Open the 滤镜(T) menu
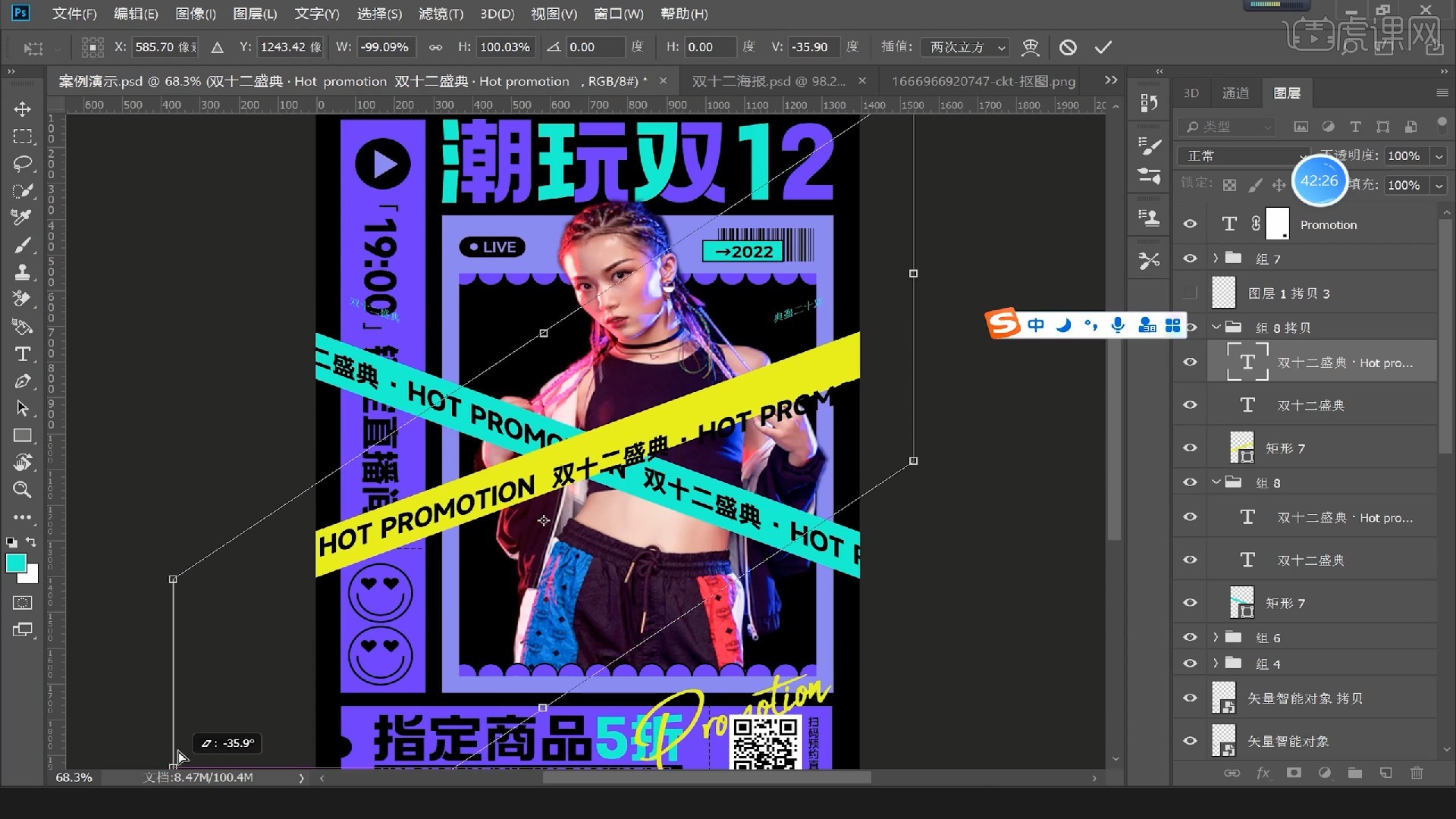The height and width of the screenshot is (819, 1456). pyautogui.click(x=441, y=14)
